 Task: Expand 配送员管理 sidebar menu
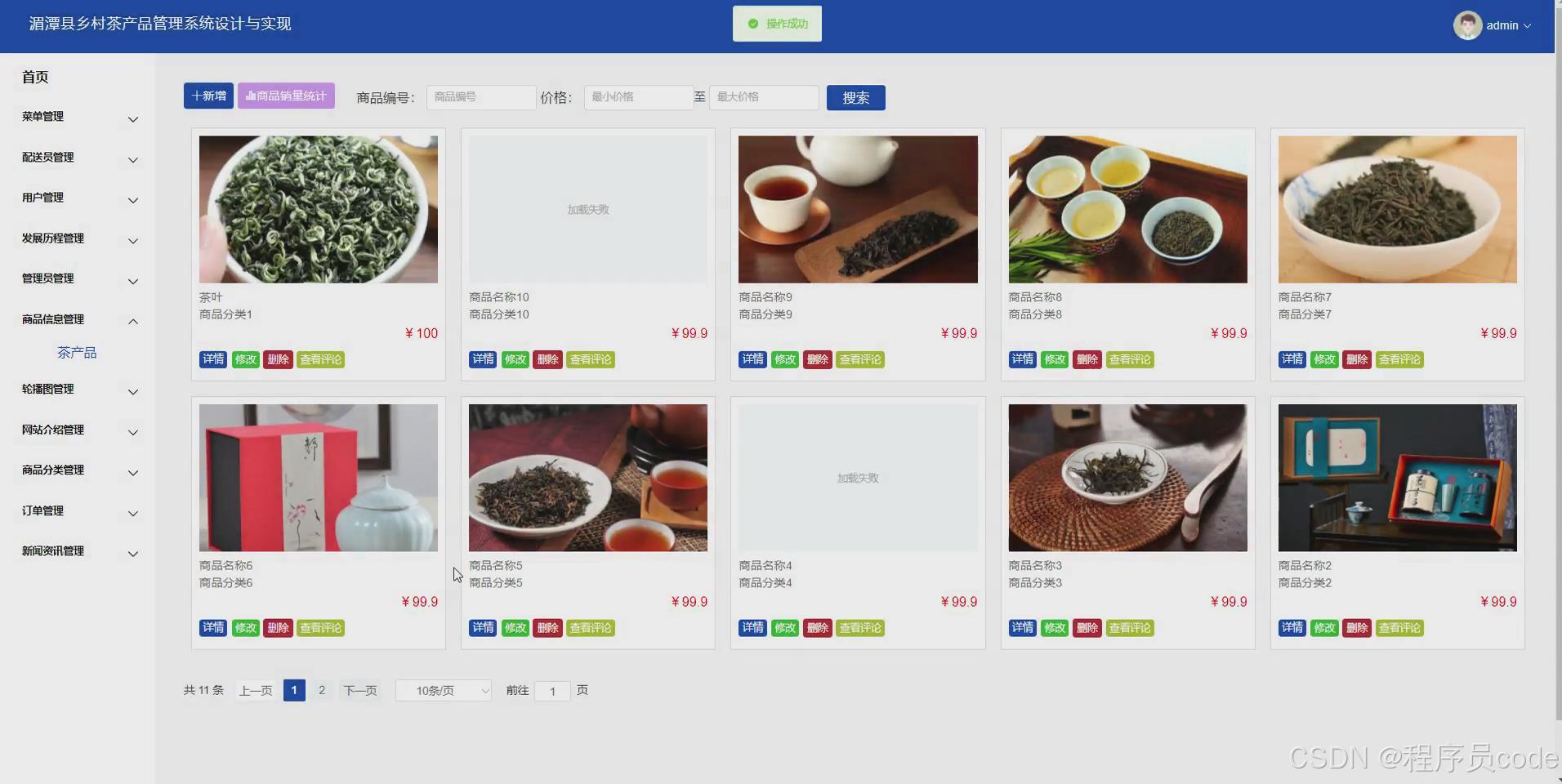[78, 158]
